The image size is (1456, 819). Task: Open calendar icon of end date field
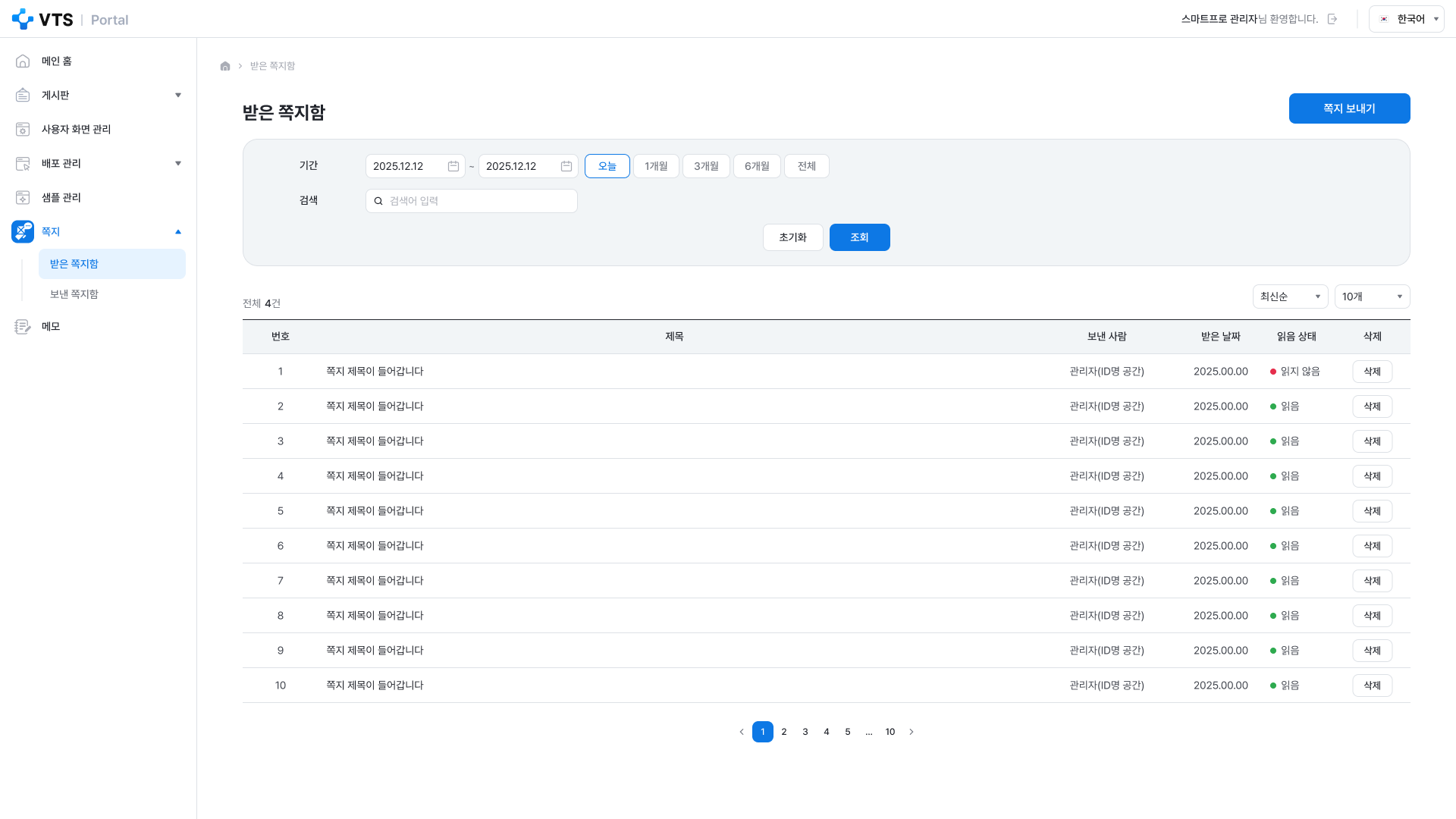coord(566,166)
